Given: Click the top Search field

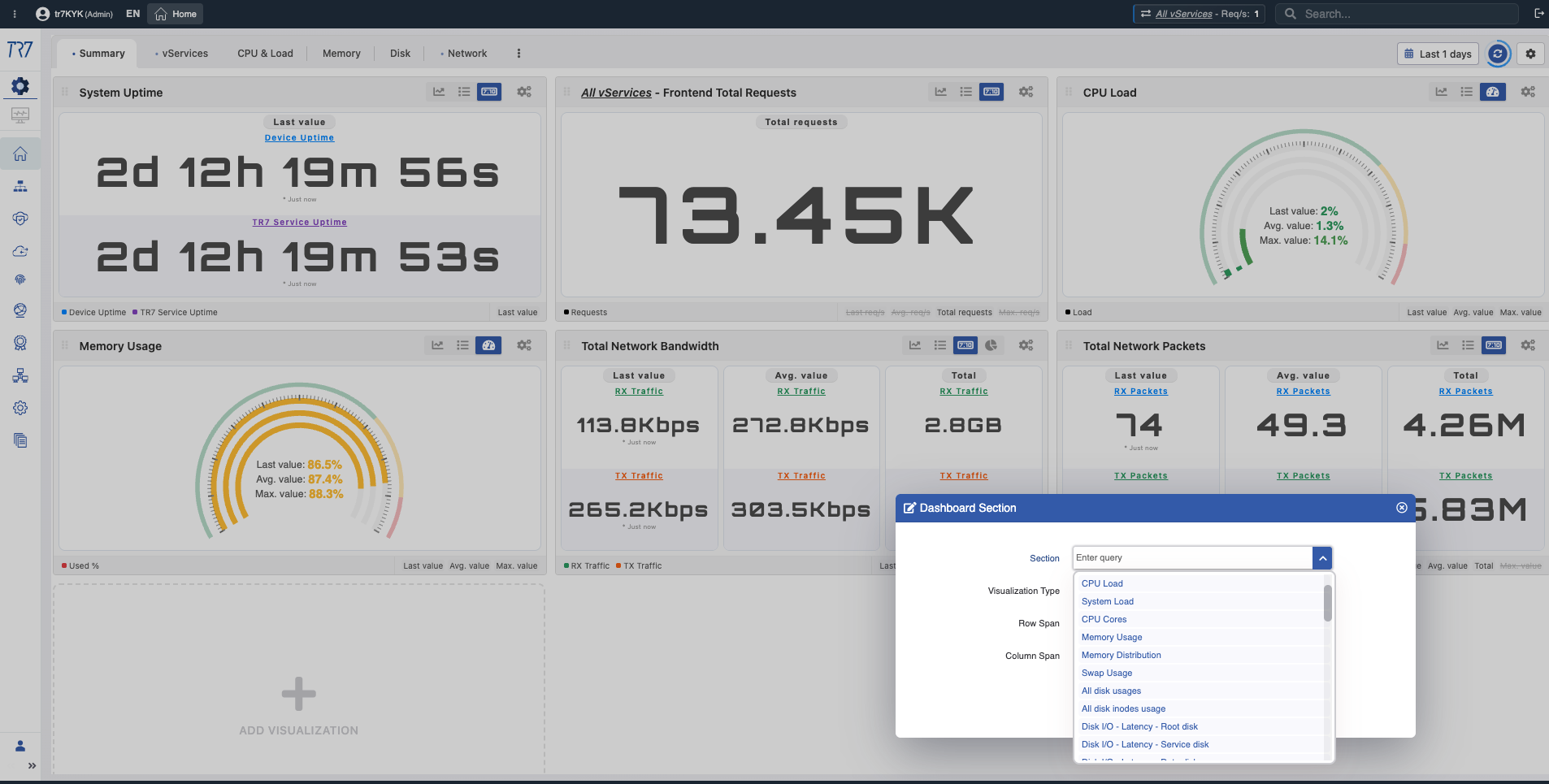Looking at the screenshot, I should click(x=1396, y=14).
